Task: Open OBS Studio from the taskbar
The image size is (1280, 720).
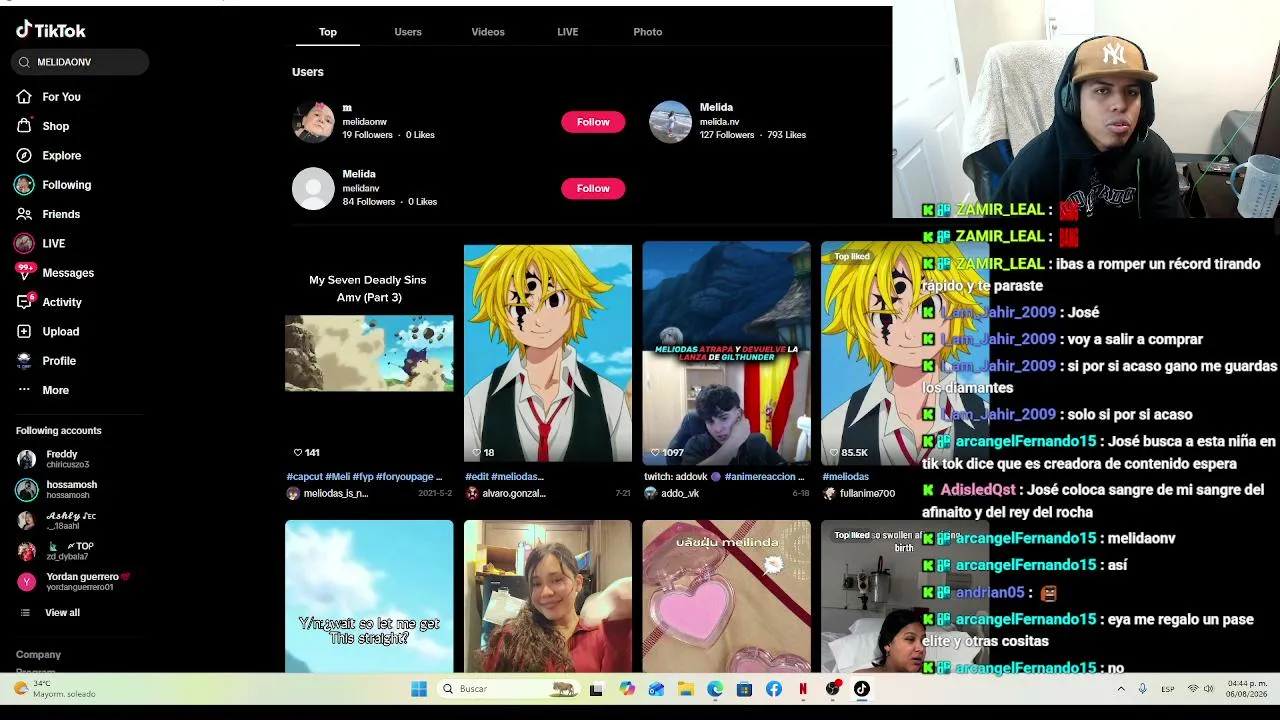Action: (x=833, y=689)
